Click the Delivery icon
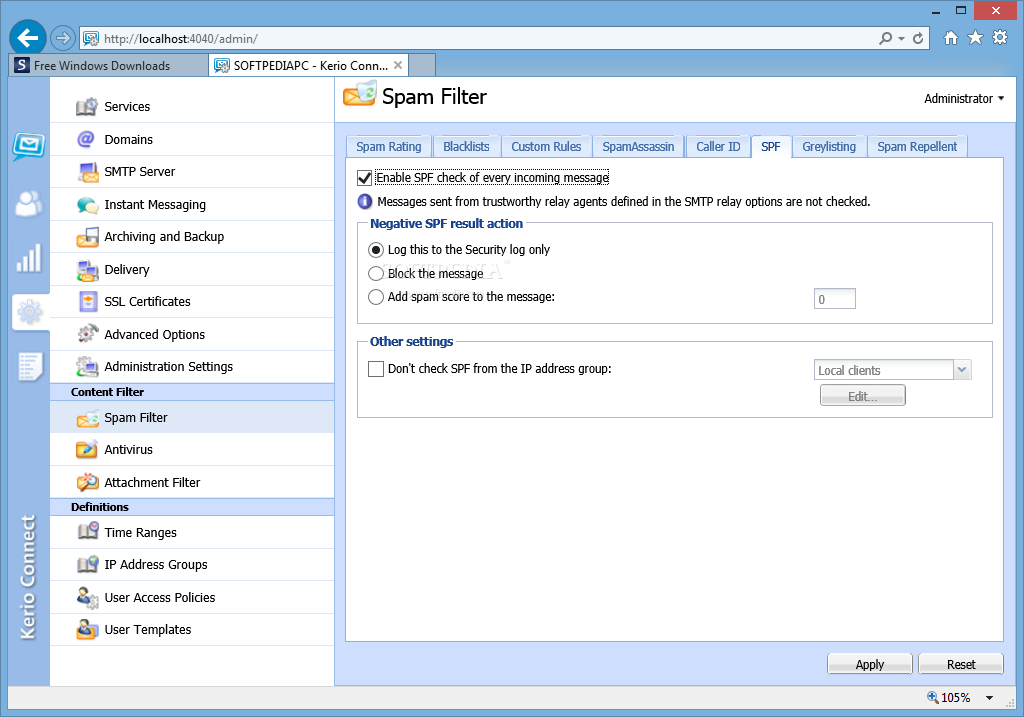The width and height of the screenshot is (1024, 717). 88,270
